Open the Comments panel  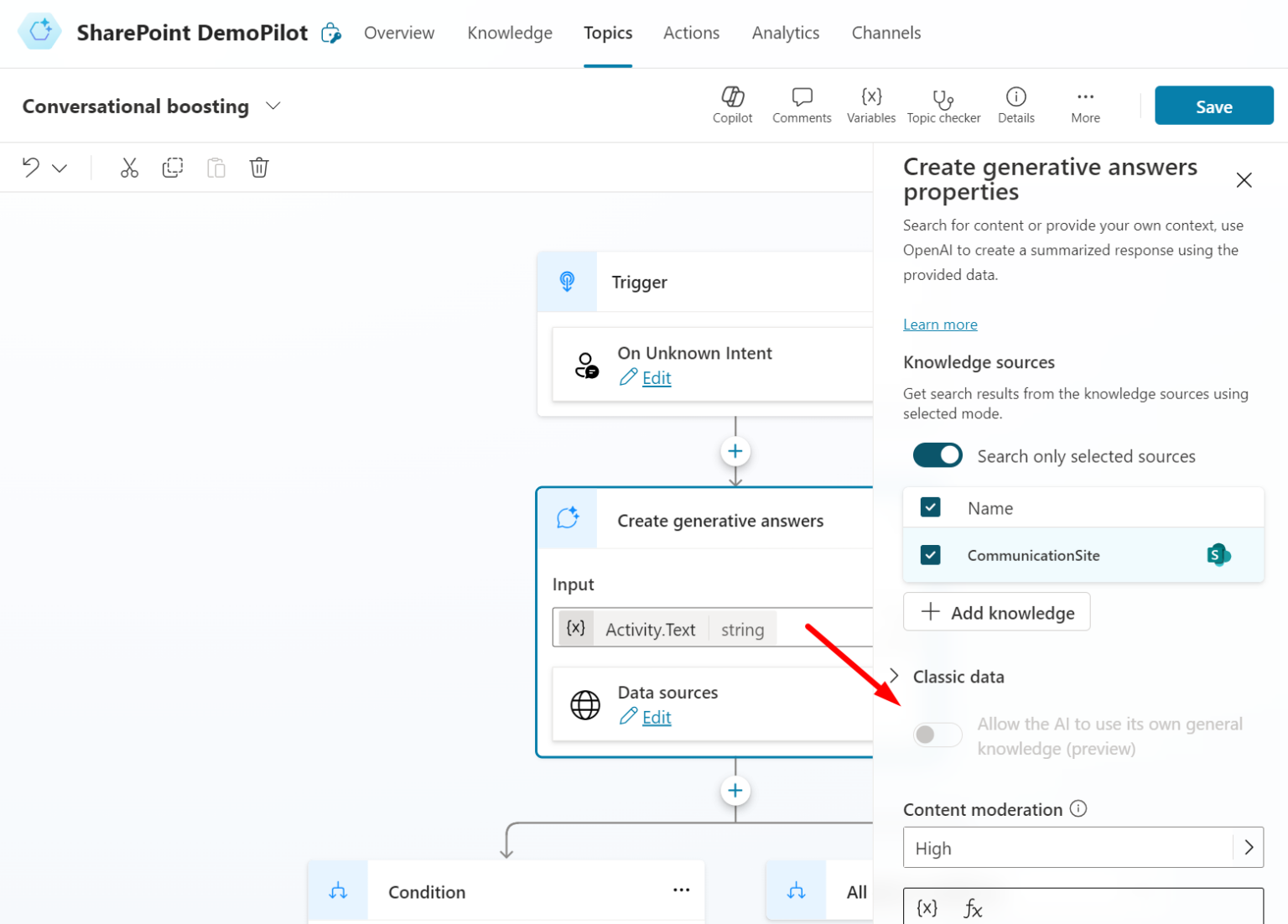(x=801, y=105)
